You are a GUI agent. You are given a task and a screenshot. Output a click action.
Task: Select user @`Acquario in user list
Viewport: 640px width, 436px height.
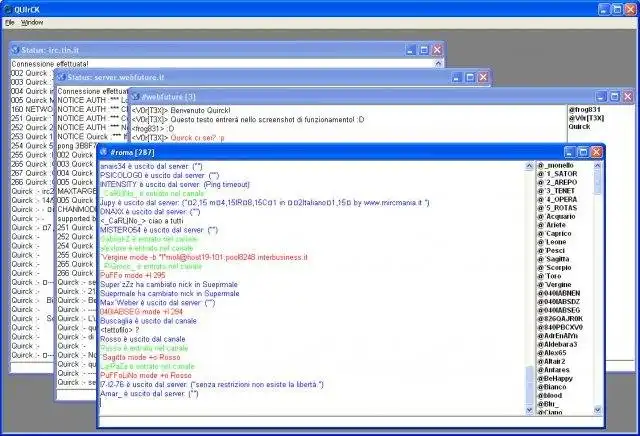pos(556,217)
